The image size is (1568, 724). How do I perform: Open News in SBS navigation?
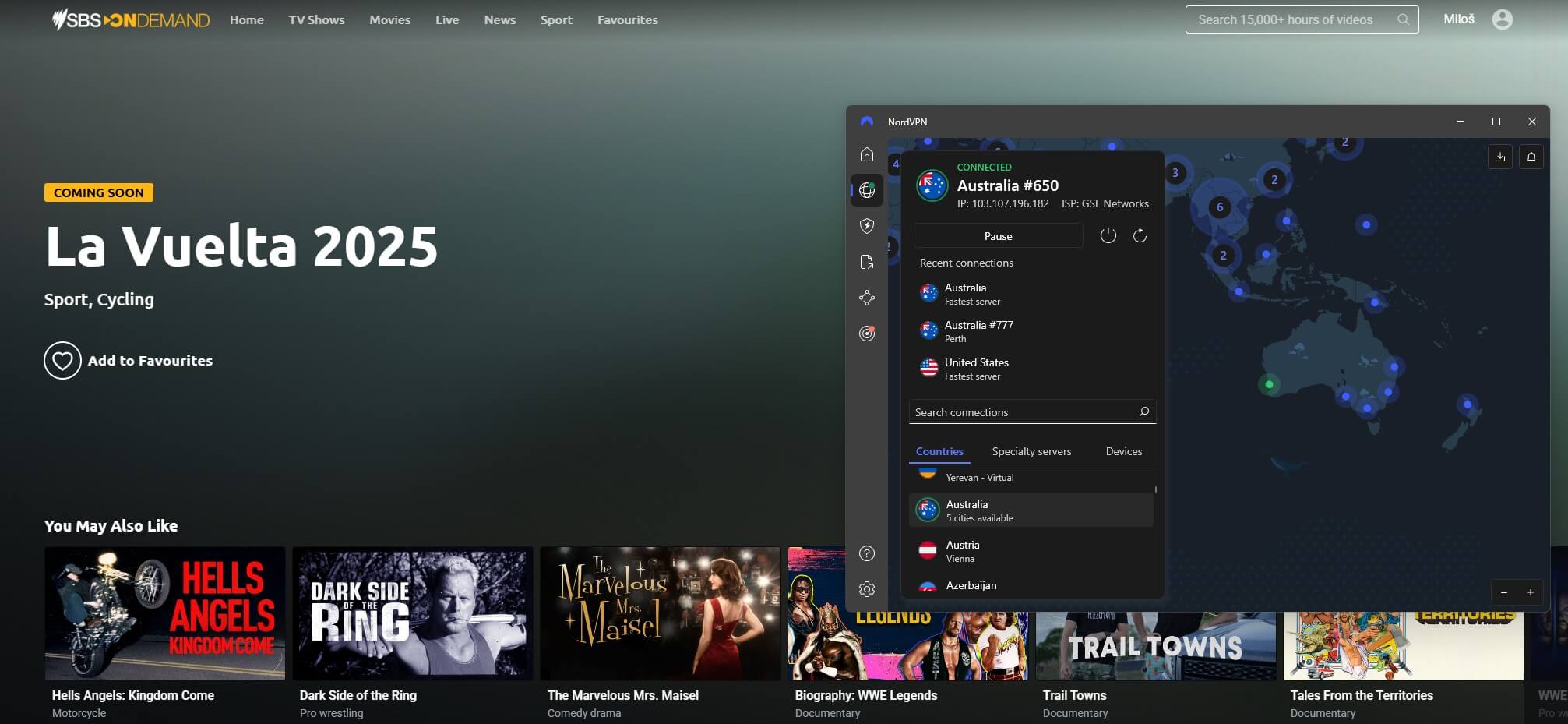tap(500, 19)
